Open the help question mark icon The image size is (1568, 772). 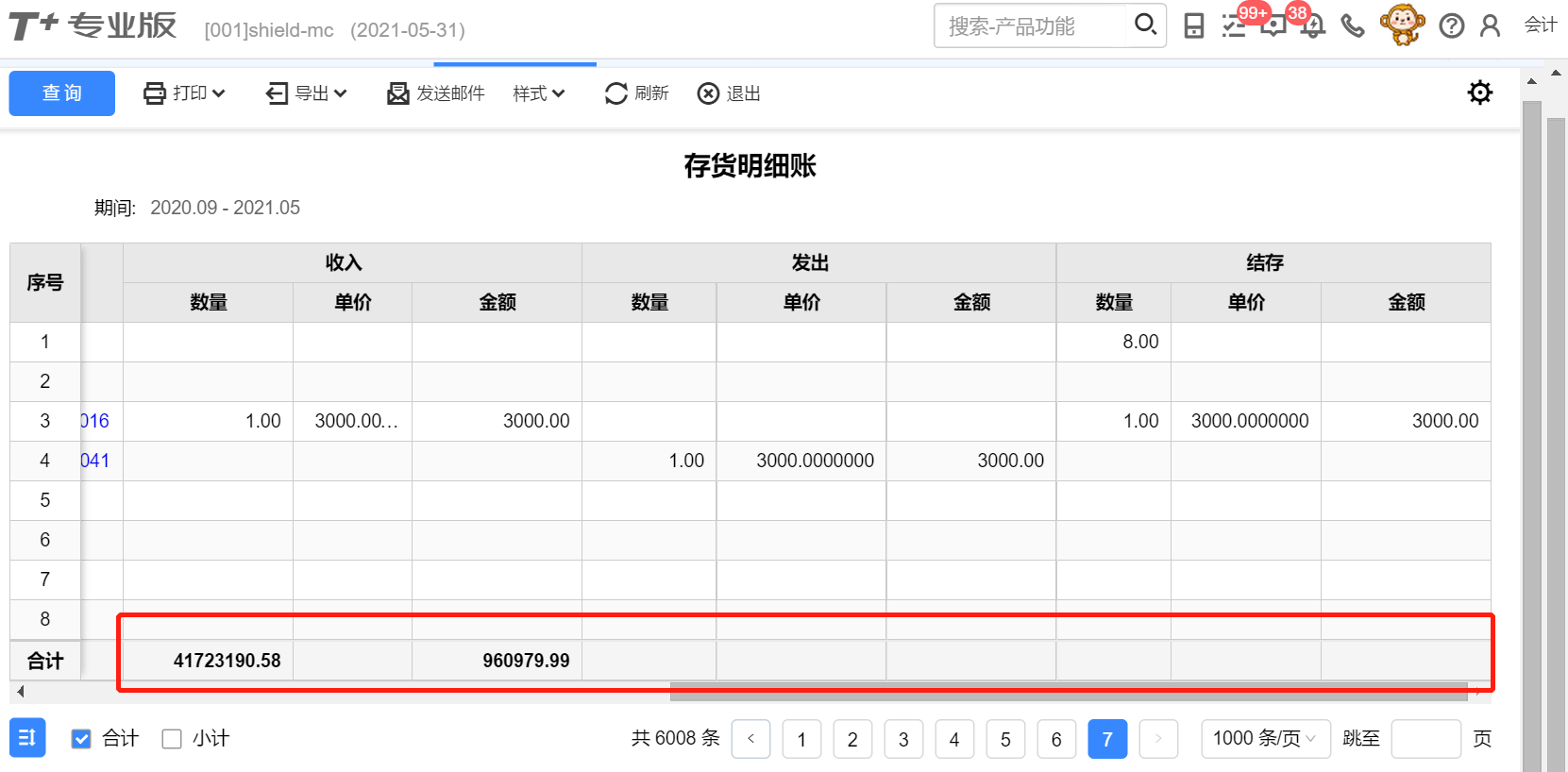click(x=1452, y=26)
